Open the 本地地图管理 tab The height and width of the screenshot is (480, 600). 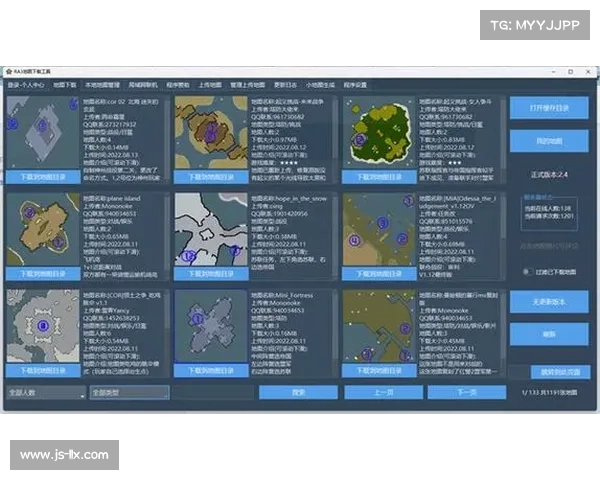pyautogui.click(x=102, y=85)
